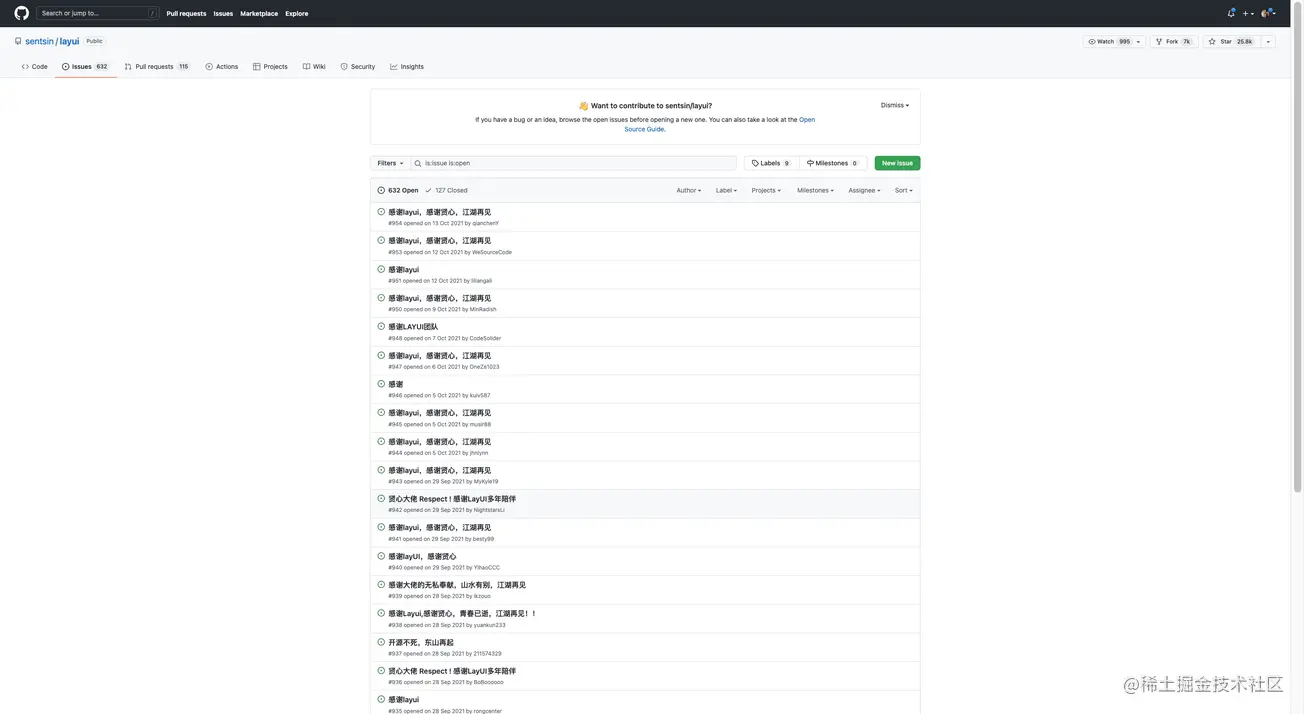The width and height of the screenshot is (1304, 714).
Task: Watch the repository with the Watch button
Action: coord(1107,42)
